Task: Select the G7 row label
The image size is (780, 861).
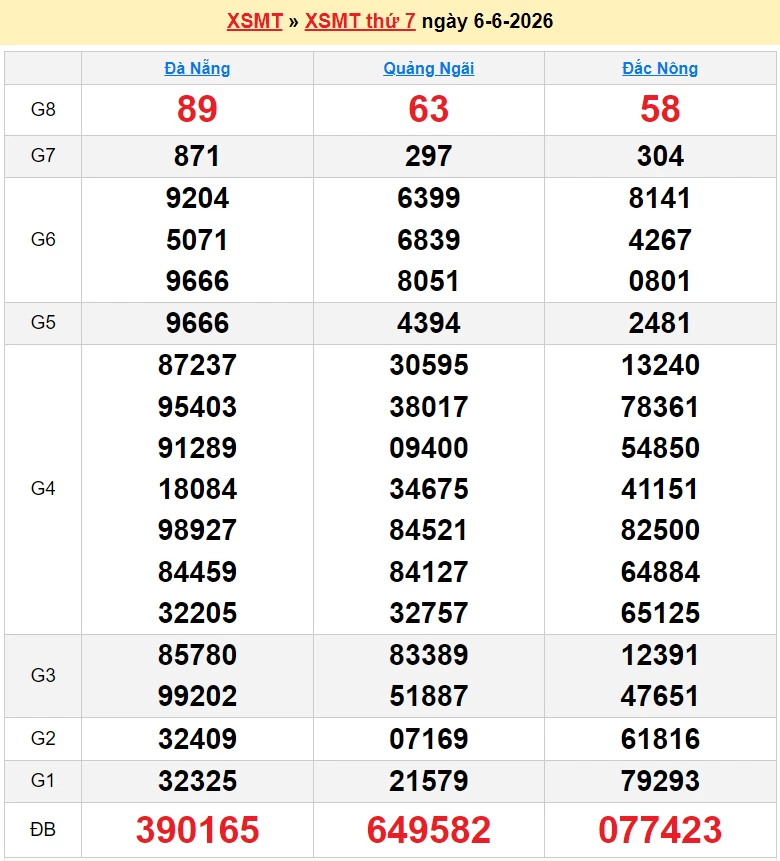Action: pyautogui.click(x=43, y=155)
